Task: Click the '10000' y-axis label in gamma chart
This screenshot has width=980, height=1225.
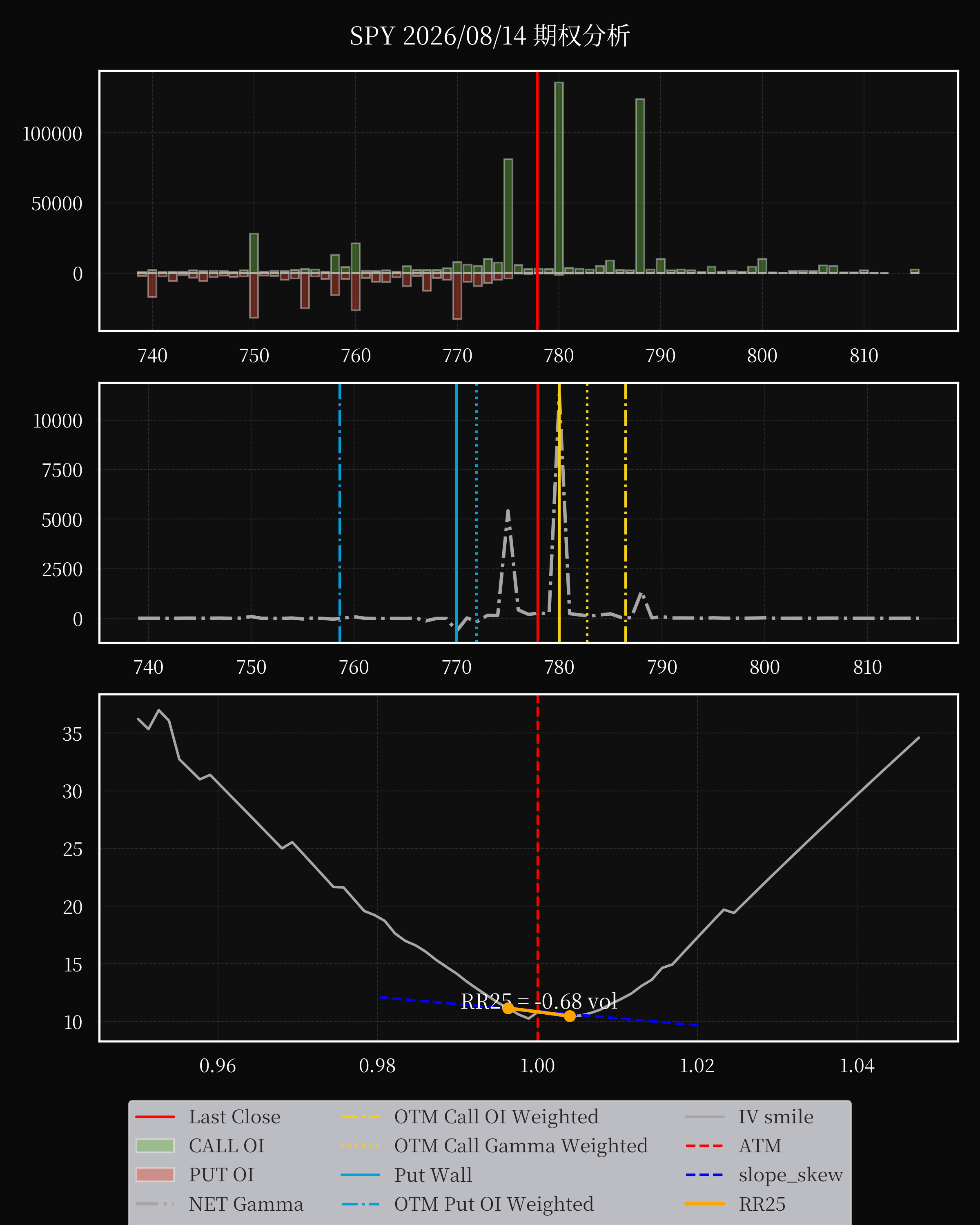Action: (58, 421)
